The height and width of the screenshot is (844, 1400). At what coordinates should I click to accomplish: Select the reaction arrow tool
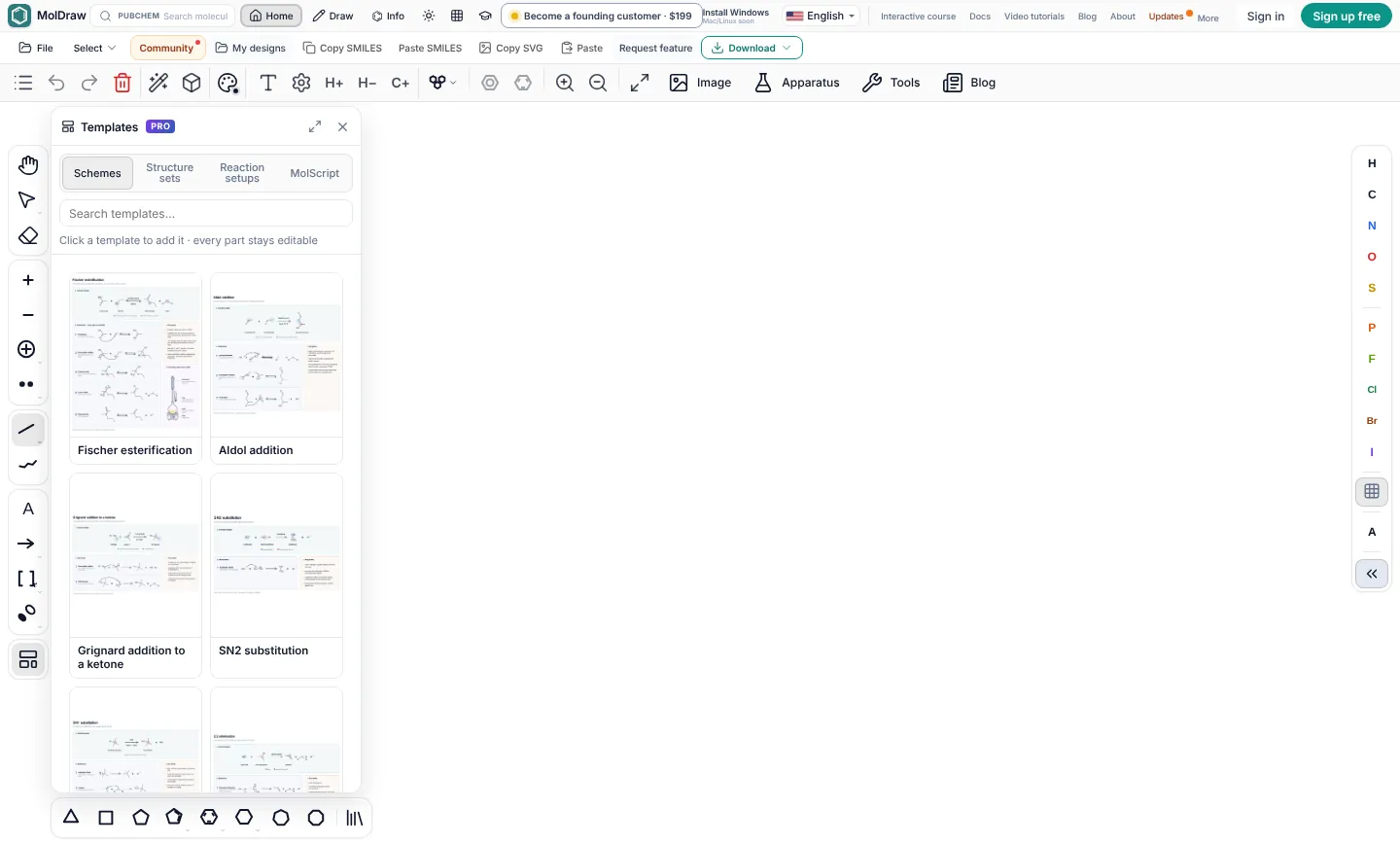click(27, 544)
